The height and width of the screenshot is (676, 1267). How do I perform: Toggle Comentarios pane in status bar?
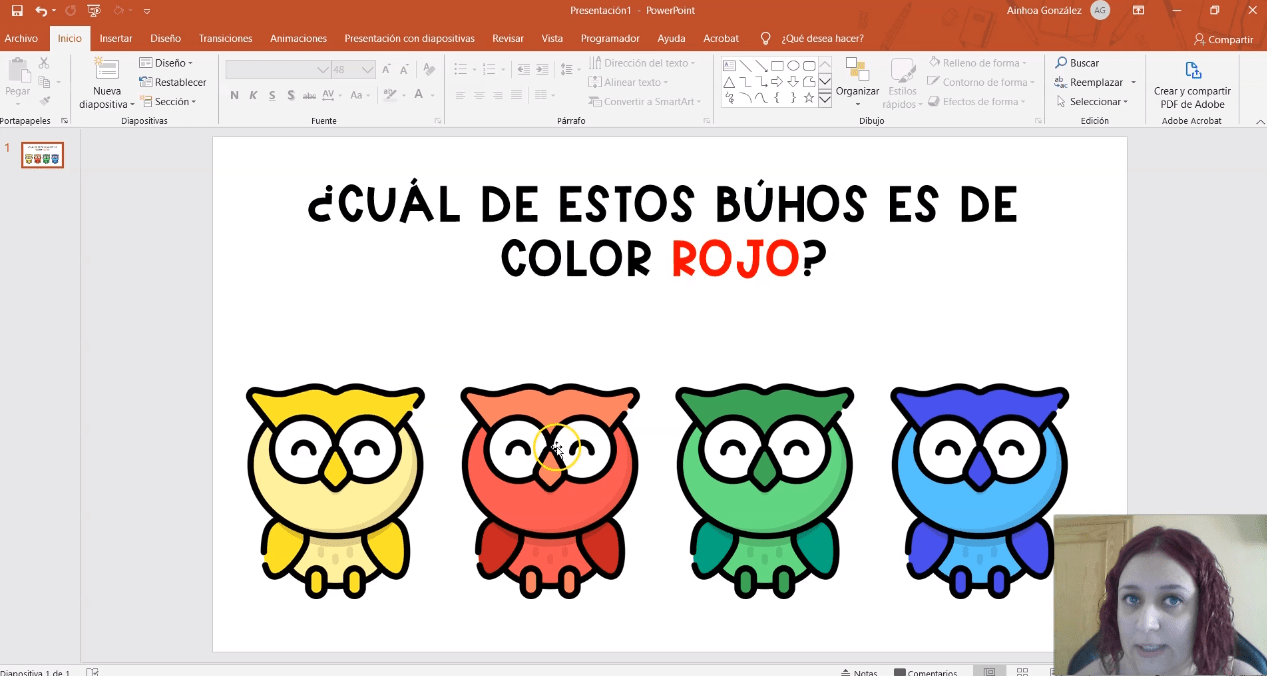click(925, 672)
